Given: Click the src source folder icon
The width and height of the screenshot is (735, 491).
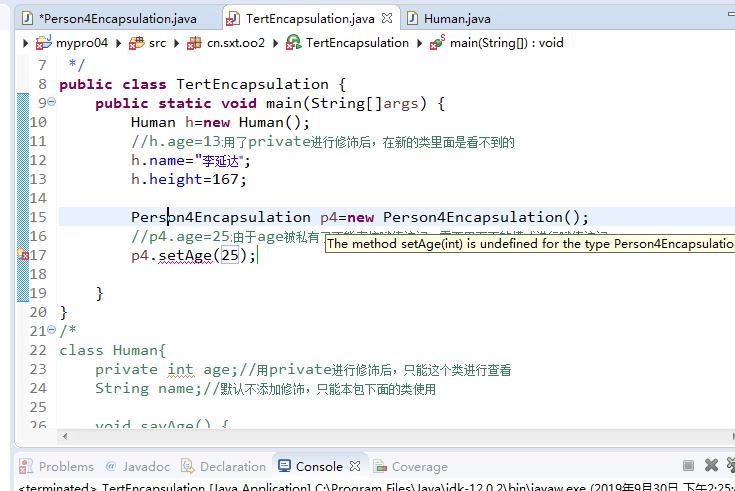Looking at the screenshot, I should pyautogui.click(x=137, y=43).
